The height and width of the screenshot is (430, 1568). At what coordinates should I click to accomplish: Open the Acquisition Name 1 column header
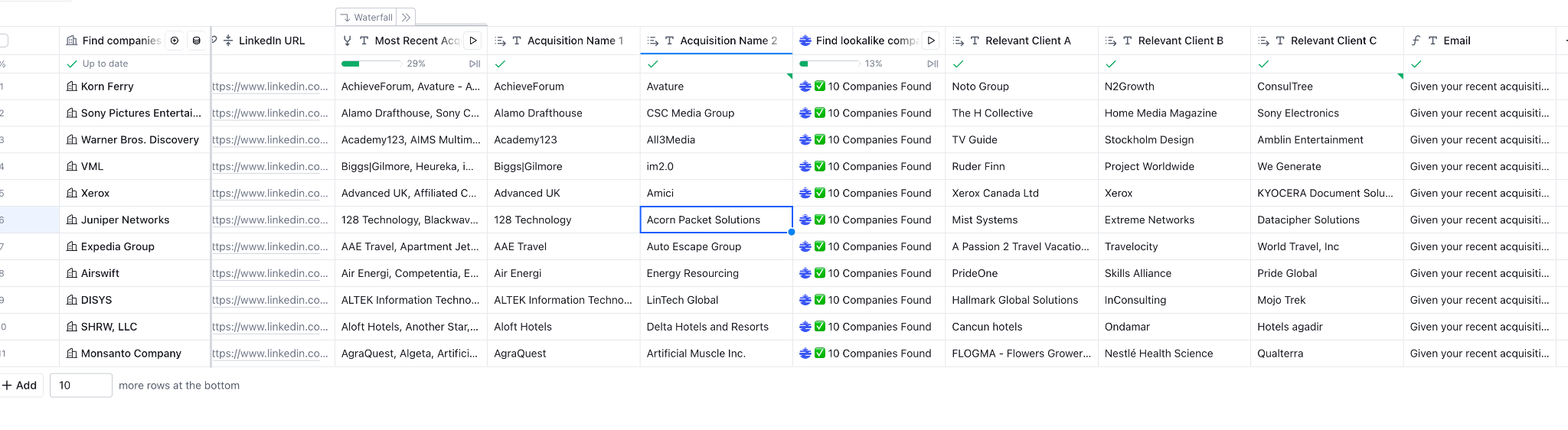click(563, 41)
